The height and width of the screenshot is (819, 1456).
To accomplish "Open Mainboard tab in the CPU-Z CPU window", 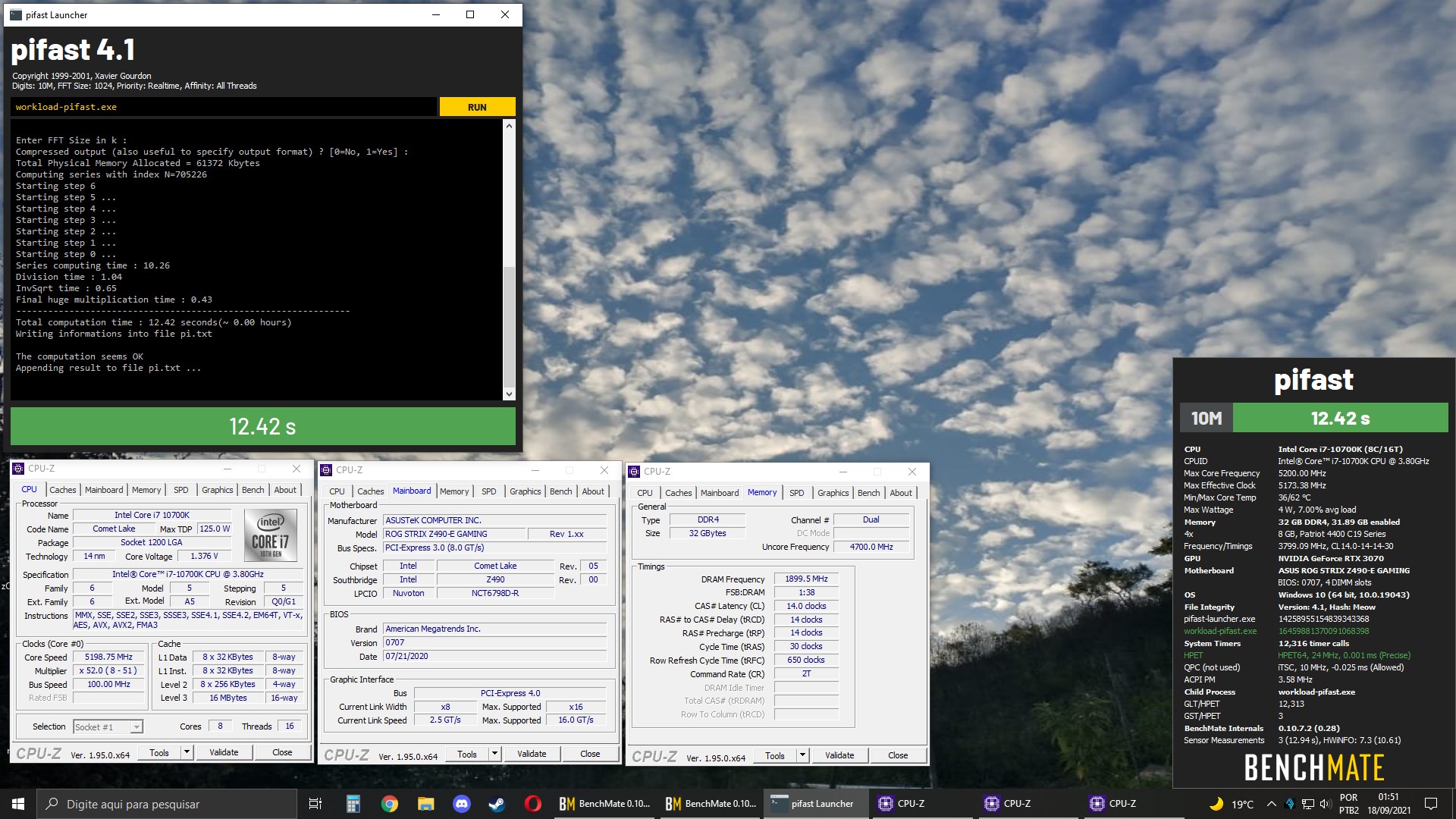I will tap(104, 490).
